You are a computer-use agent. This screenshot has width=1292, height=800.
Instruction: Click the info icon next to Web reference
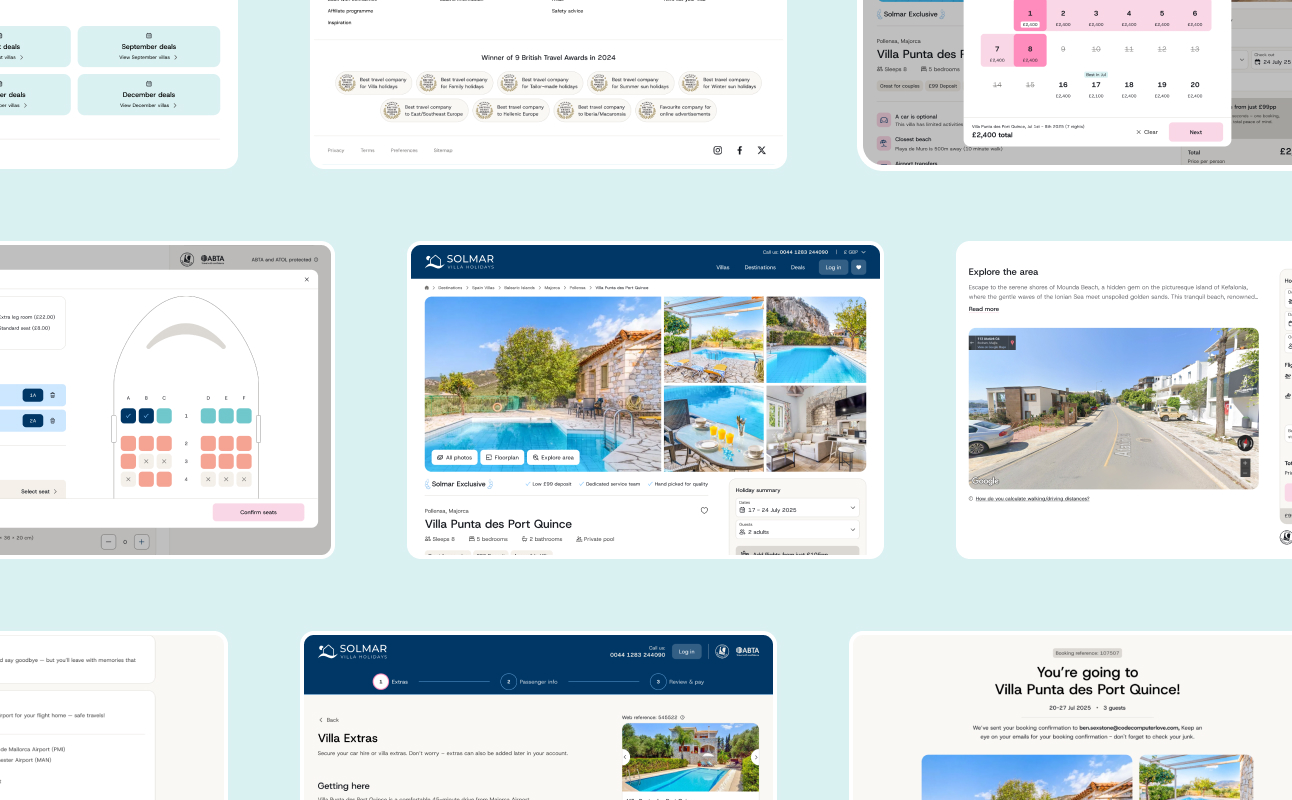683,717
